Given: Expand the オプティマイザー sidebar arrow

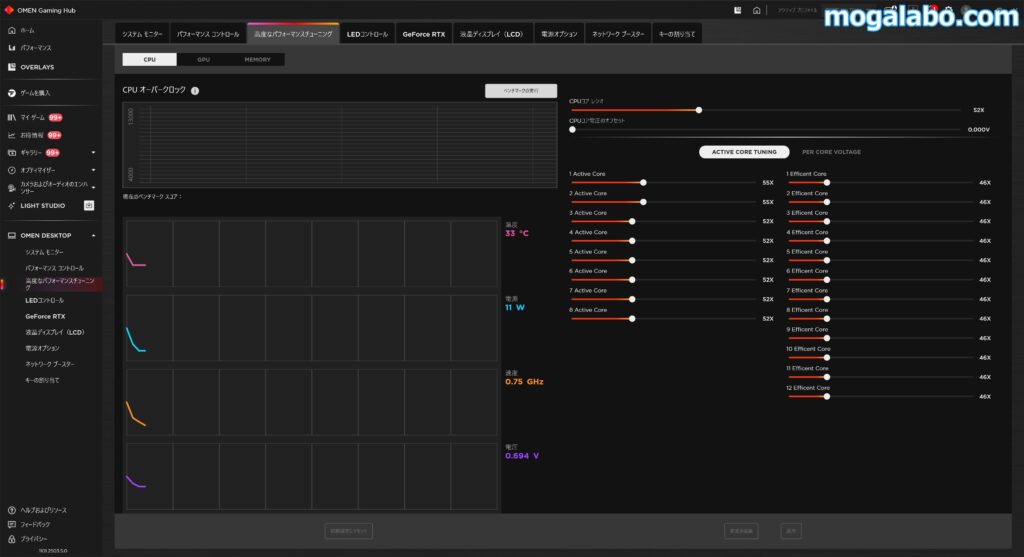Looking at the screenshot, I should point(93,170).
